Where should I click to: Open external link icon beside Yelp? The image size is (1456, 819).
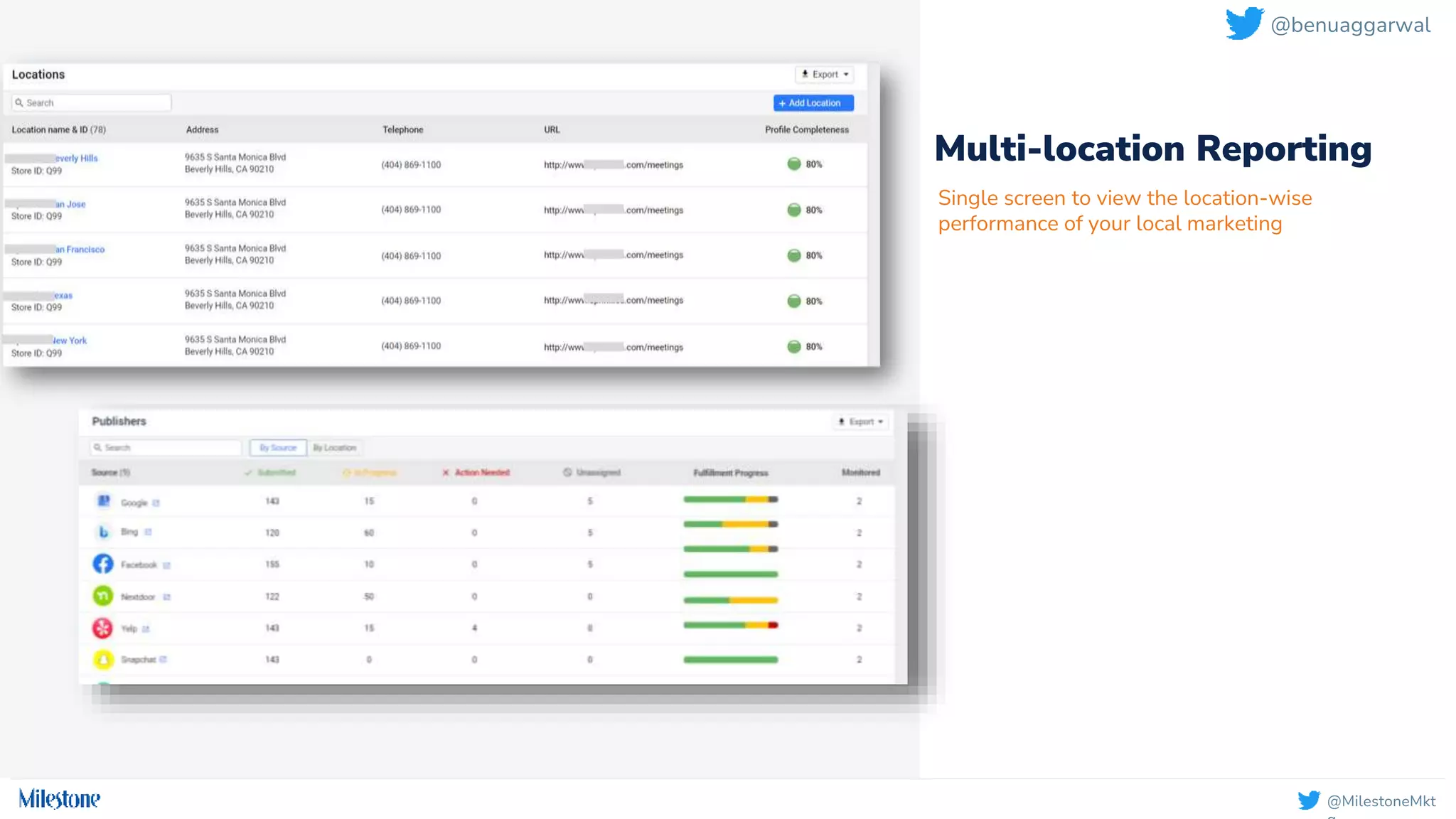pyautogui.click(x=146, y=628)
